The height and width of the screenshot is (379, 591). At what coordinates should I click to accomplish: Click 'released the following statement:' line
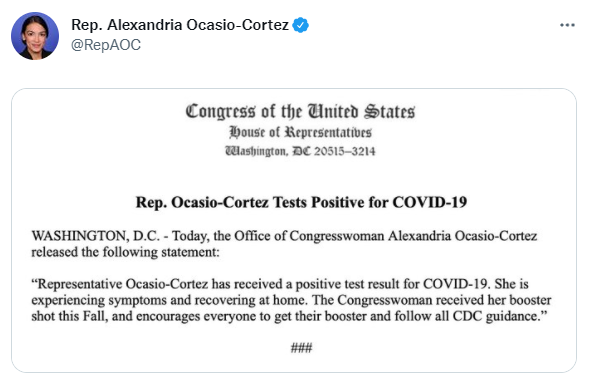point(125,252)
